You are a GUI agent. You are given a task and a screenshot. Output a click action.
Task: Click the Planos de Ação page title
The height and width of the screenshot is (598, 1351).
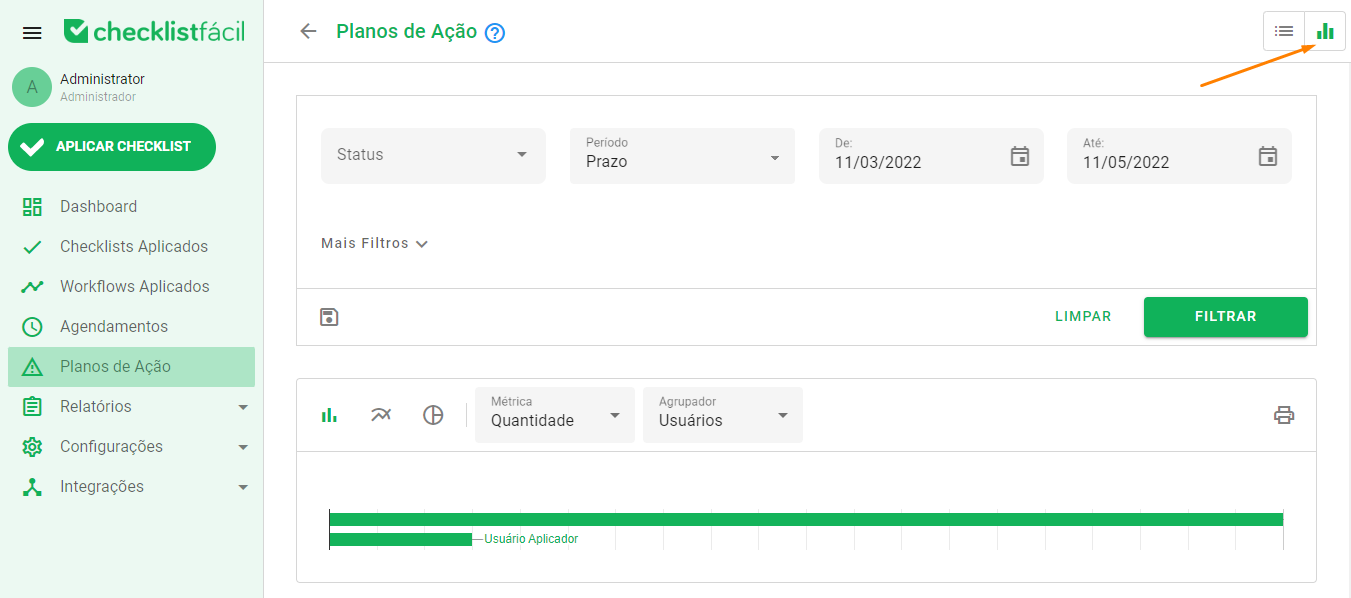click(407, 31)
